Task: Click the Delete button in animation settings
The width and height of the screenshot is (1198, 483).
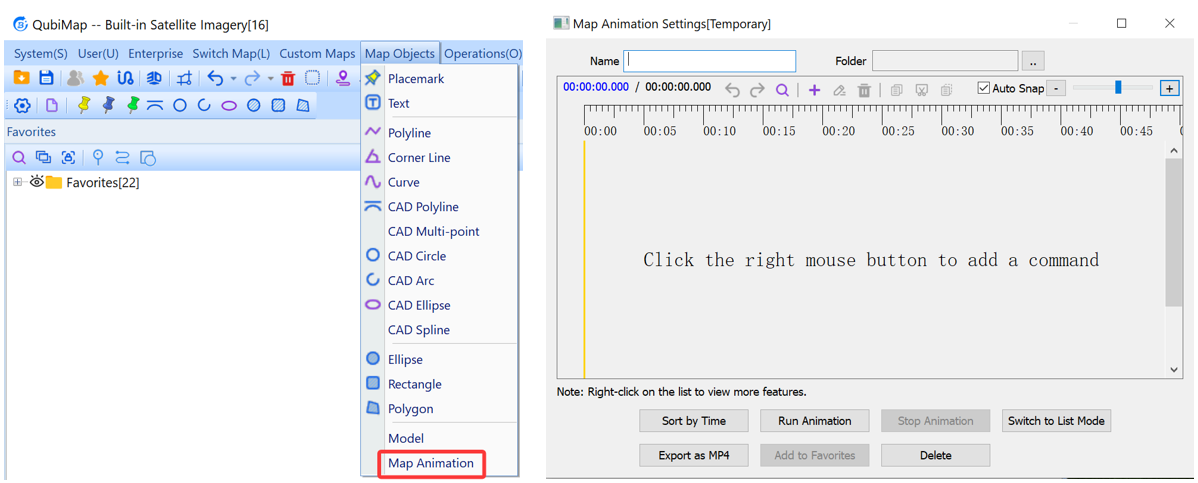Action: point(935,455)
